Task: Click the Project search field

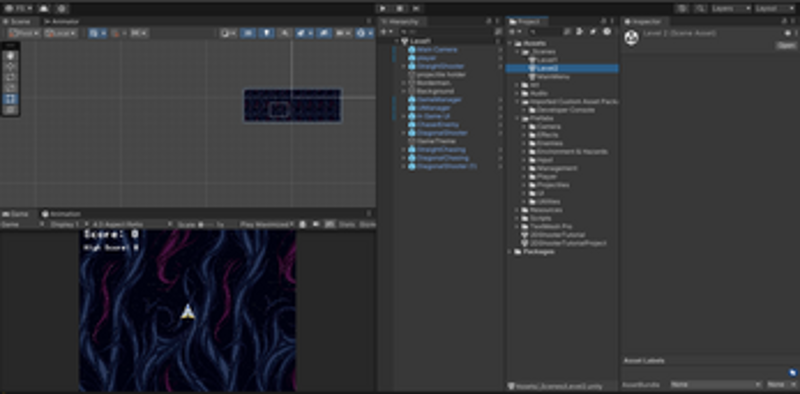Action: [545, 32]
